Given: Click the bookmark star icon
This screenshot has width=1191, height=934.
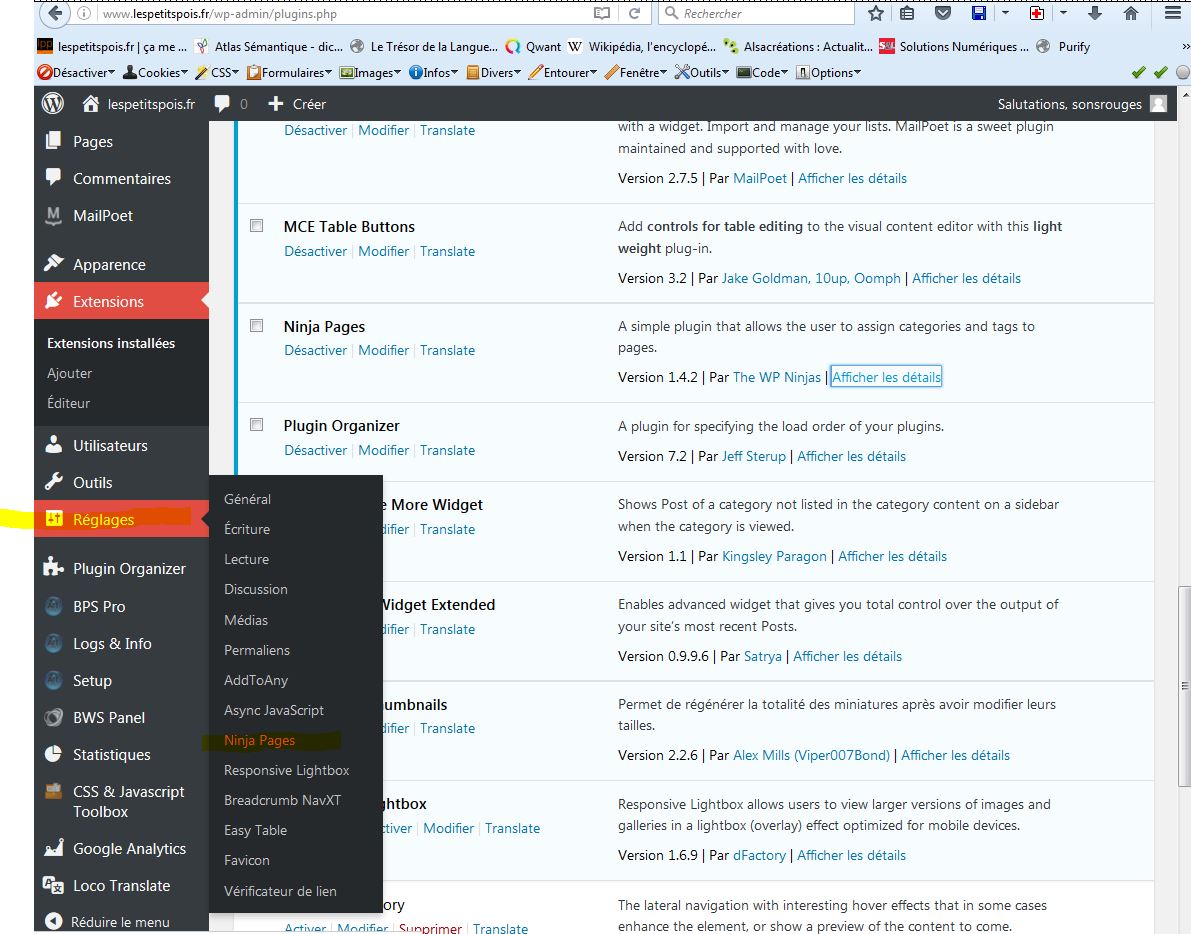Looking at the screenshot, I should pos(876,14).
